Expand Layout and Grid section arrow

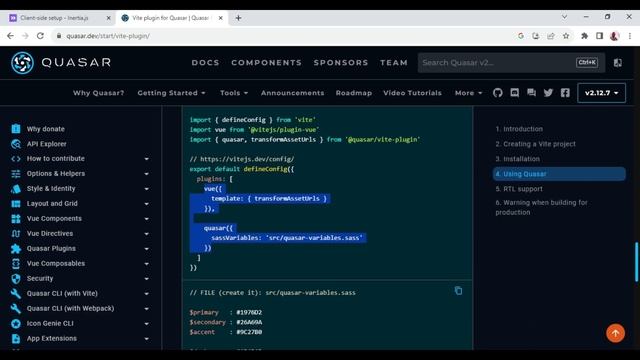tap(147, 204)
